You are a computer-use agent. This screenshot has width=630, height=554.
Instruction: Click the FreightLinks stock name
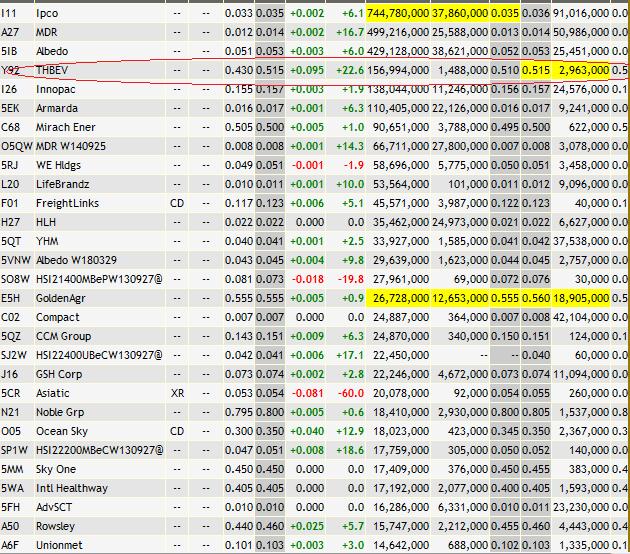point(67,203)
